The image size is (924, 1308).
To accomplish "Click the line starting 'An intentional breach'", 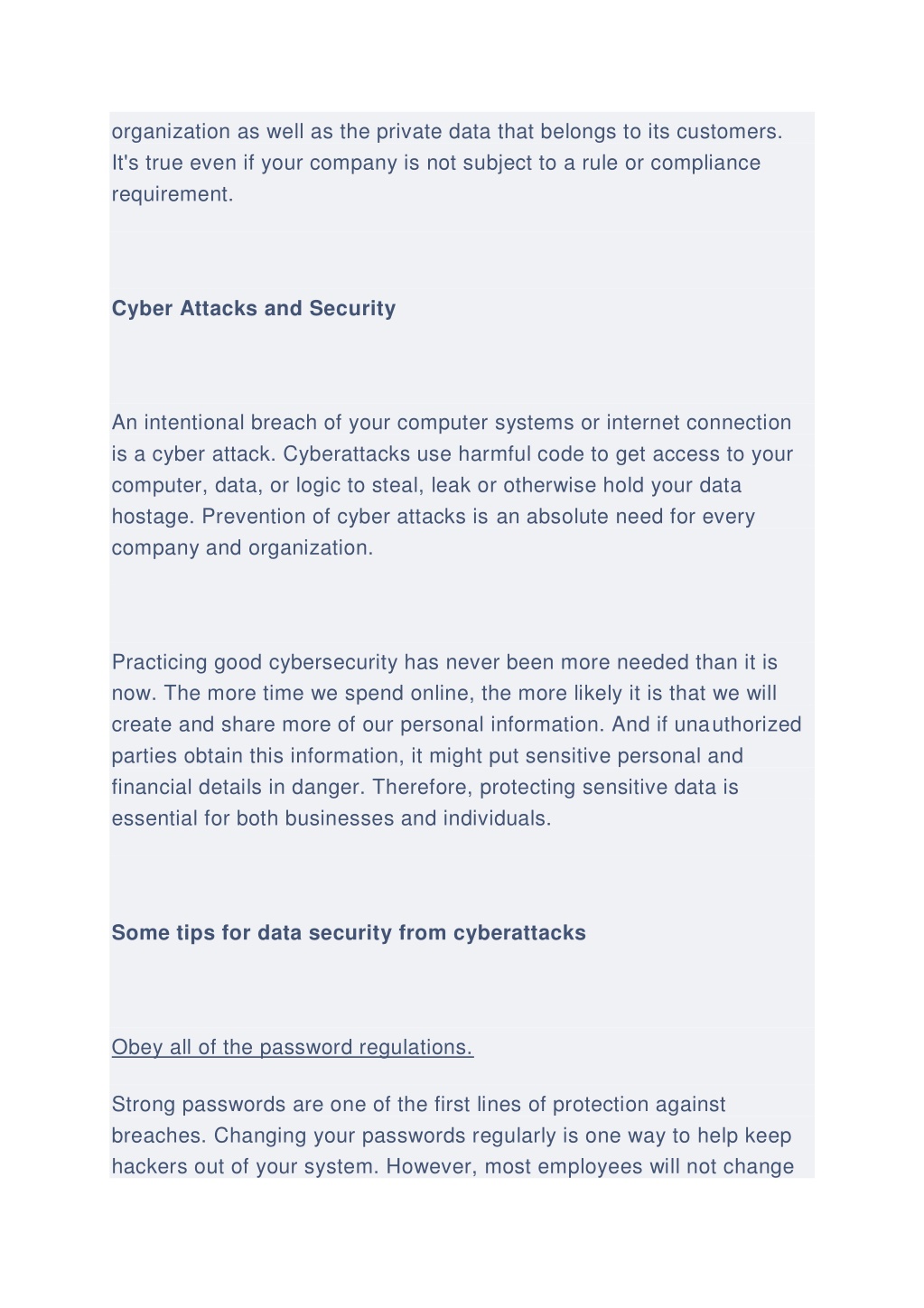I will (x=452, y=423).
